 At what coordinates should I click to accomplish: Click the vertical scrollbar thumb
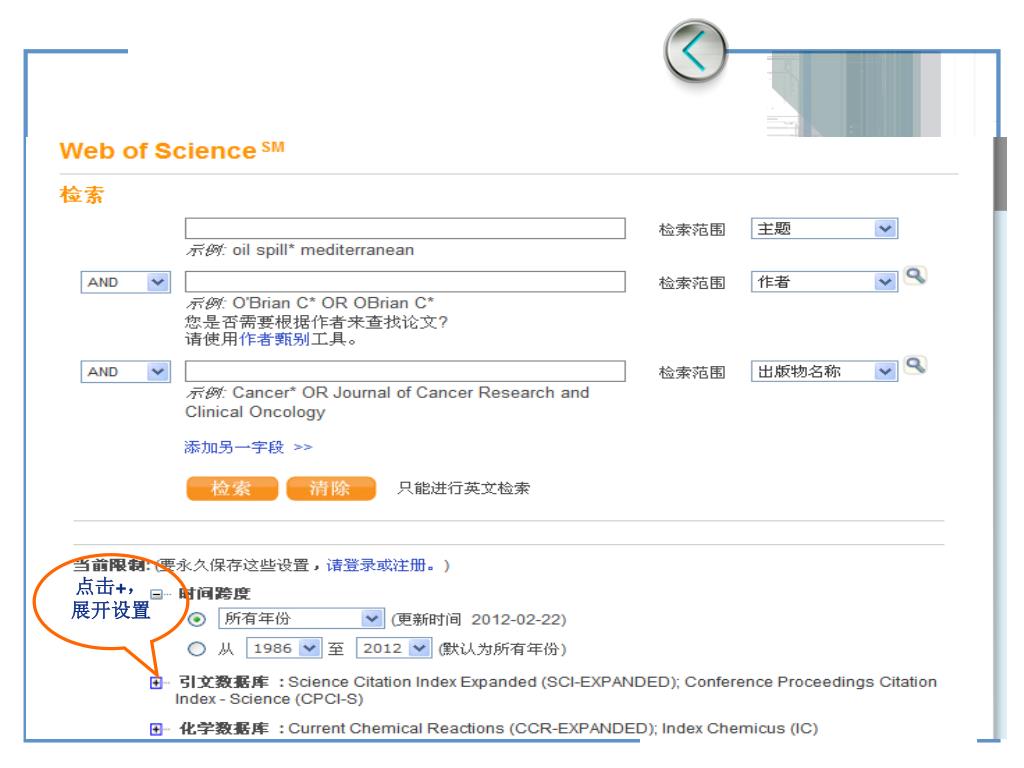click(x=1000, y=174)
